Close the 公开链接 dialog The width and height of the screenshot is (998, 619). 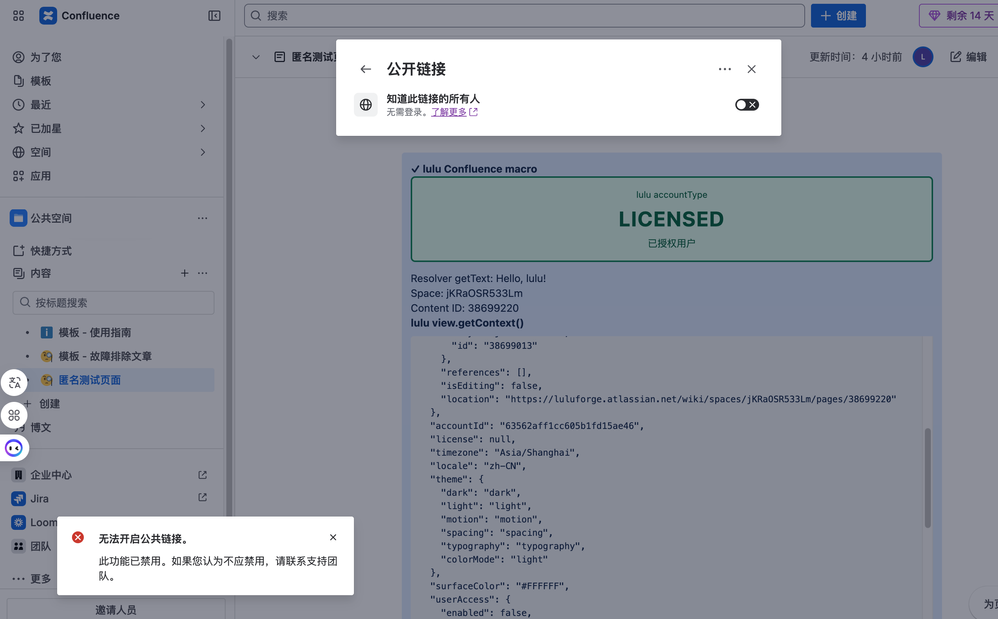click(x=752, y=69)
